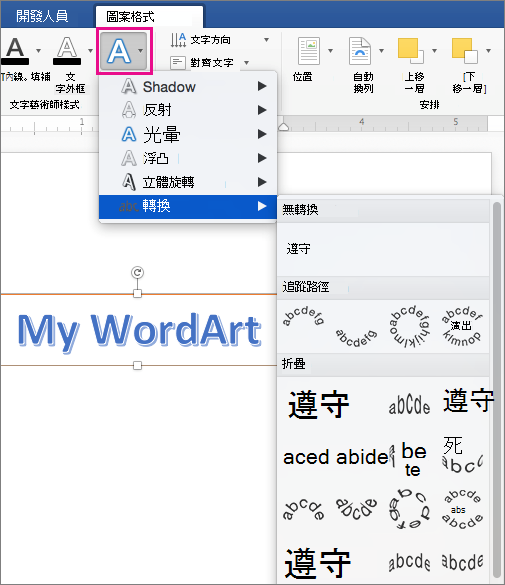
Task: Select the arch up follow-path transform
Action: pyautogui.click(x=303, y=316)
